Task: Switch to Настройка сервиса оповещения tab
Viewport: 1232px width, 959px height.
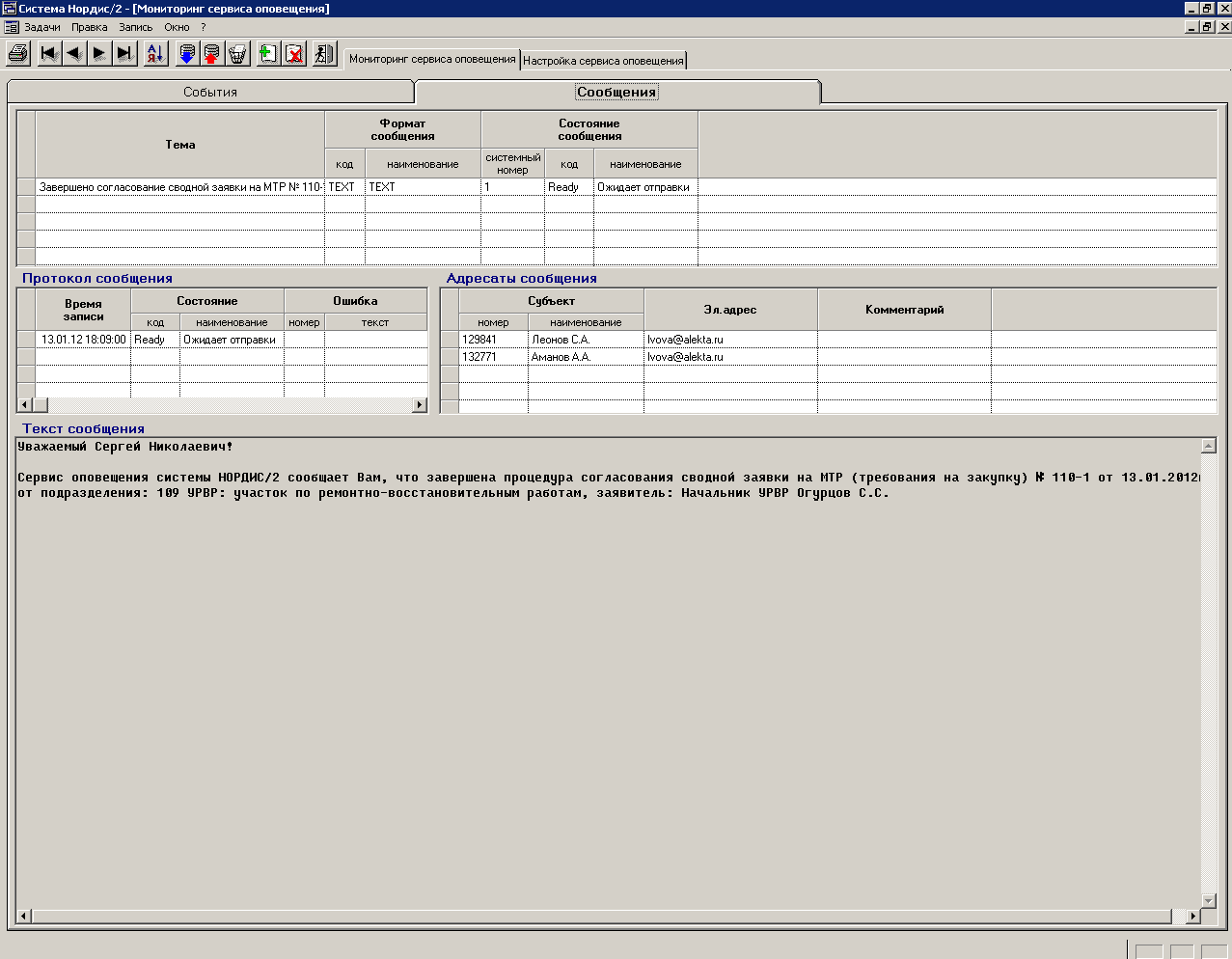Action: click(x=603, y=61)
